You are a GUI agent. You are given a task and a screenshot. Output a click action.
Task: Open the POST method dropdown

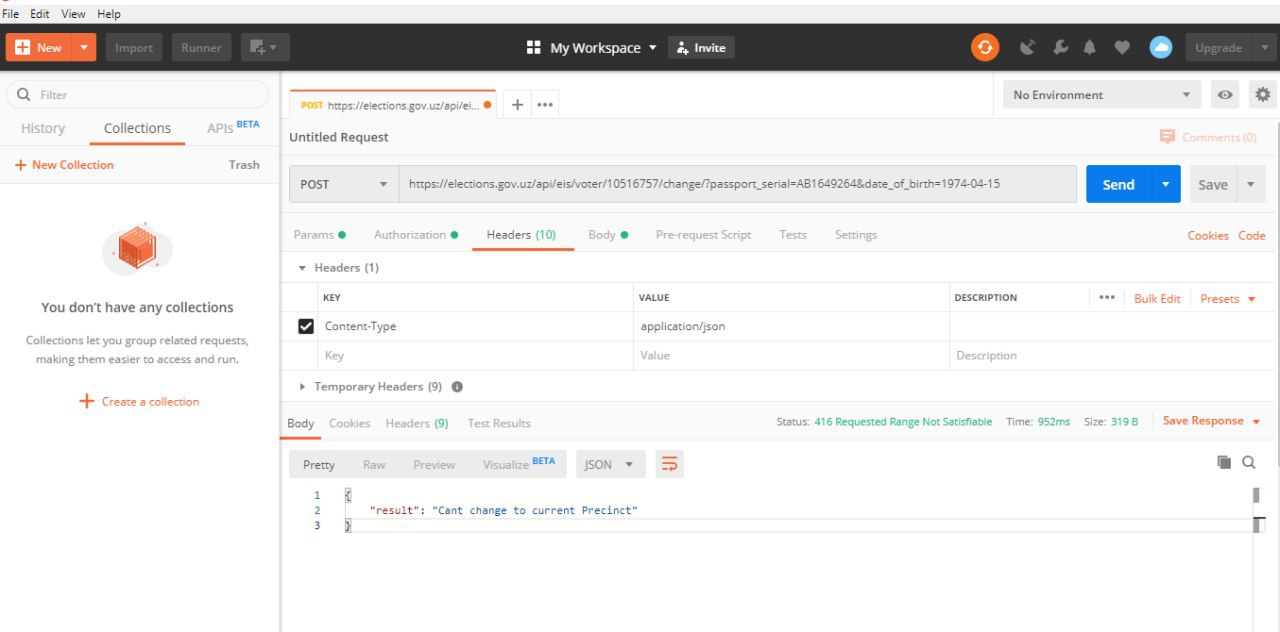tap(344, 184)
